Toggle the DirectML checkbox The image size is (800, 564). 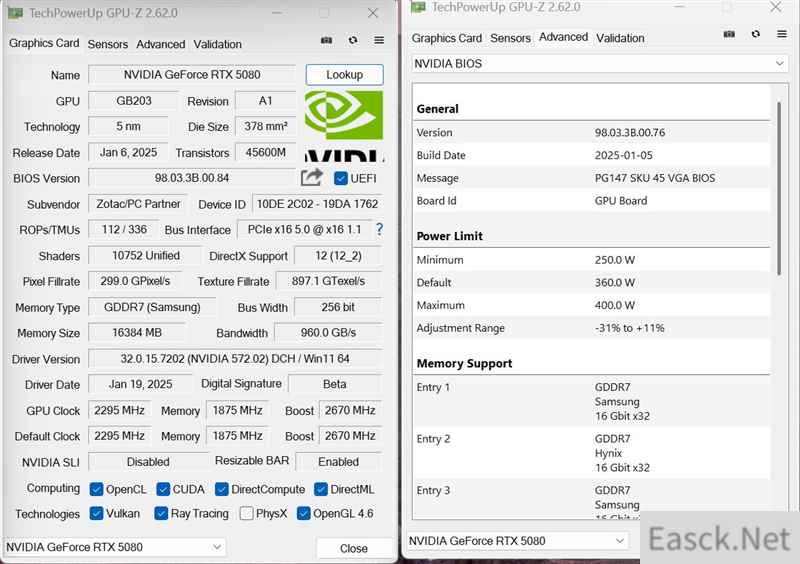click(x=320, y=489)
